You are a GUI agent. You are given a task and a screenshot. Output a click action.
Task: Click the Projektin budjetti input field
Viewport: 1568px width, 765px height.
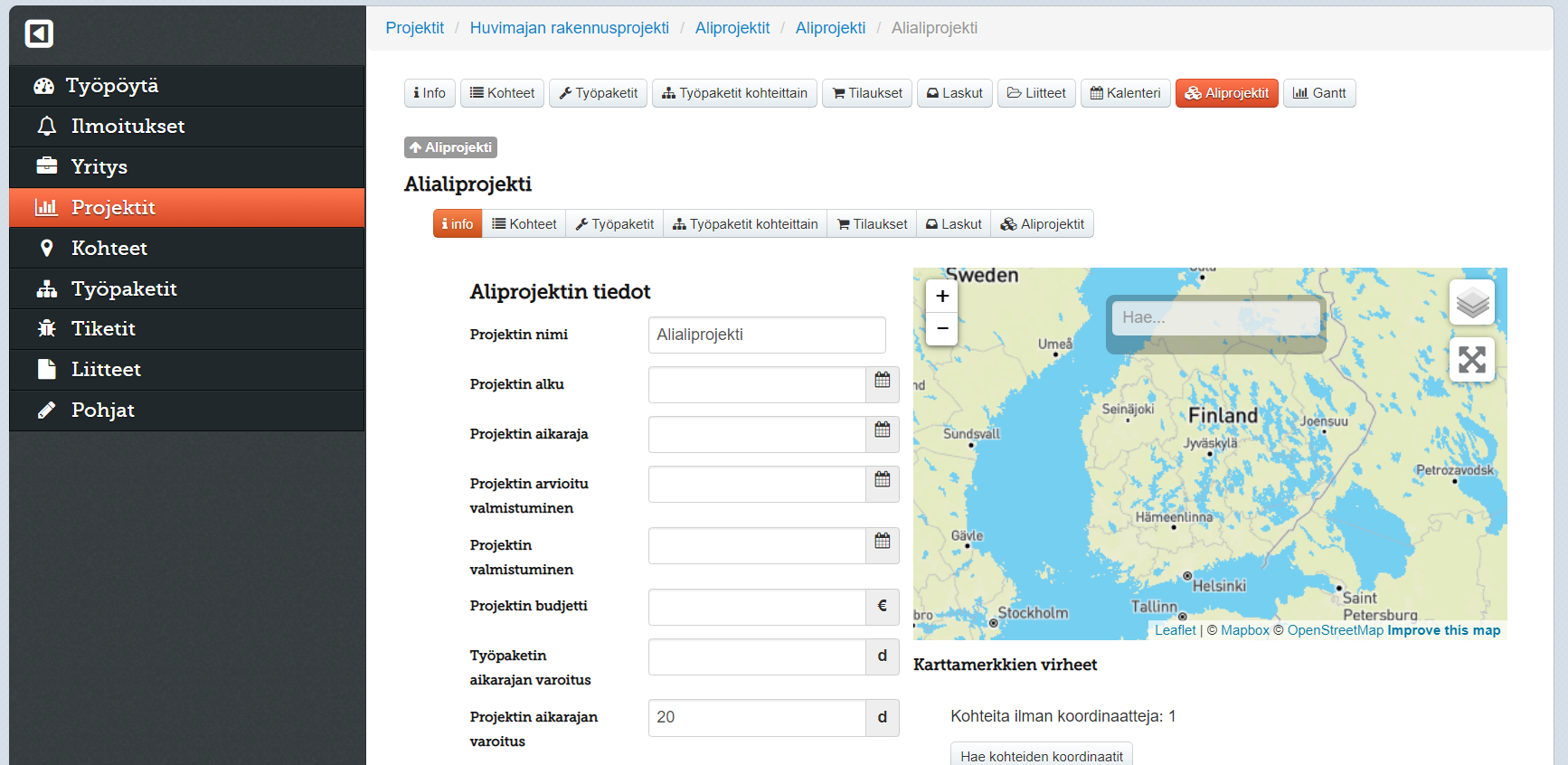point(756,607)
